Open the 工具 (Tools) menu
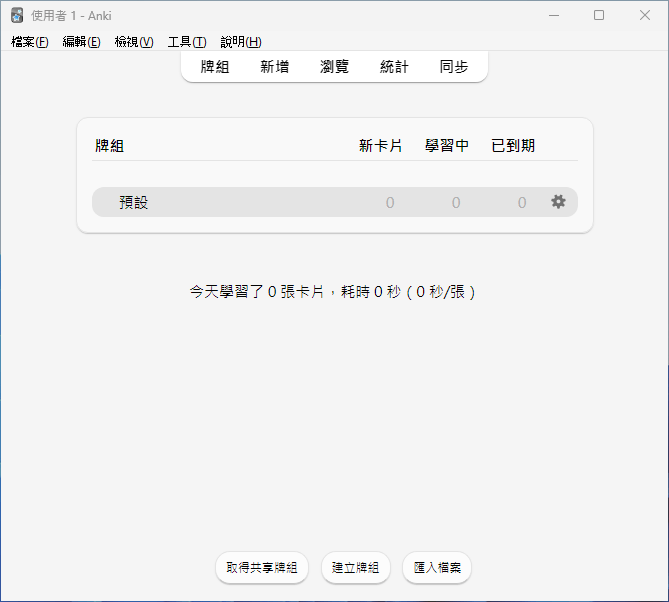 (x=187, y=42)
